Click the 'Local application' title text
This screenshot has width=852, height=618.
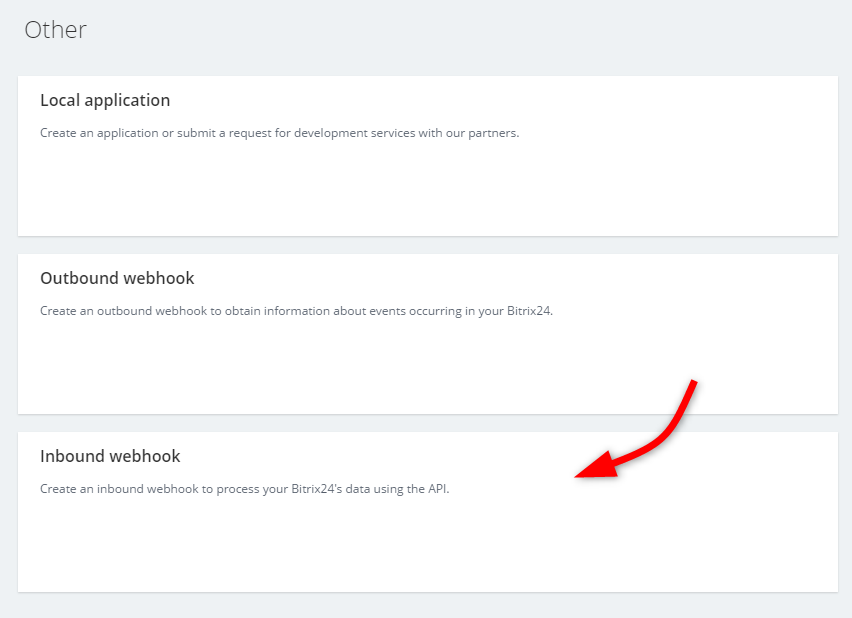pyautogui.click(x=105, y=100)
